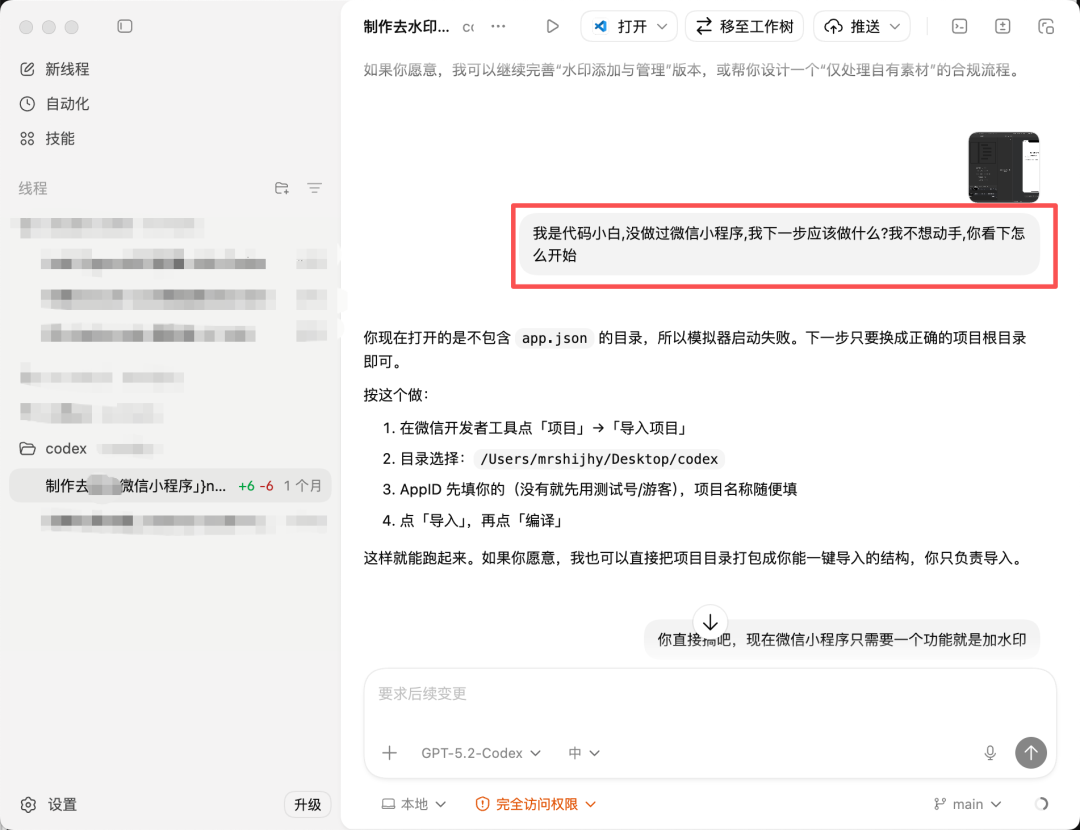
Task: Open the 推送 push options dropdown
Action: (x=861, y=26)
